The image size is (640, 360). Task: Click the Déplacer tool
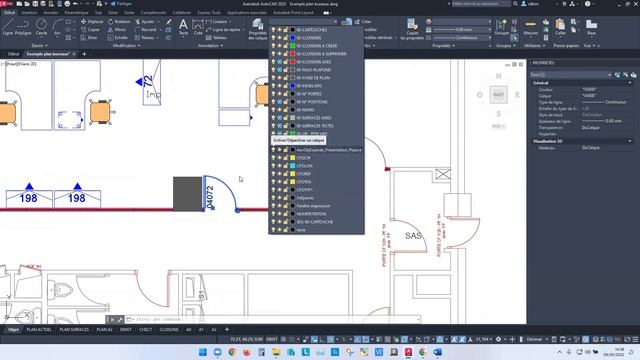click(x=92, y=22)
